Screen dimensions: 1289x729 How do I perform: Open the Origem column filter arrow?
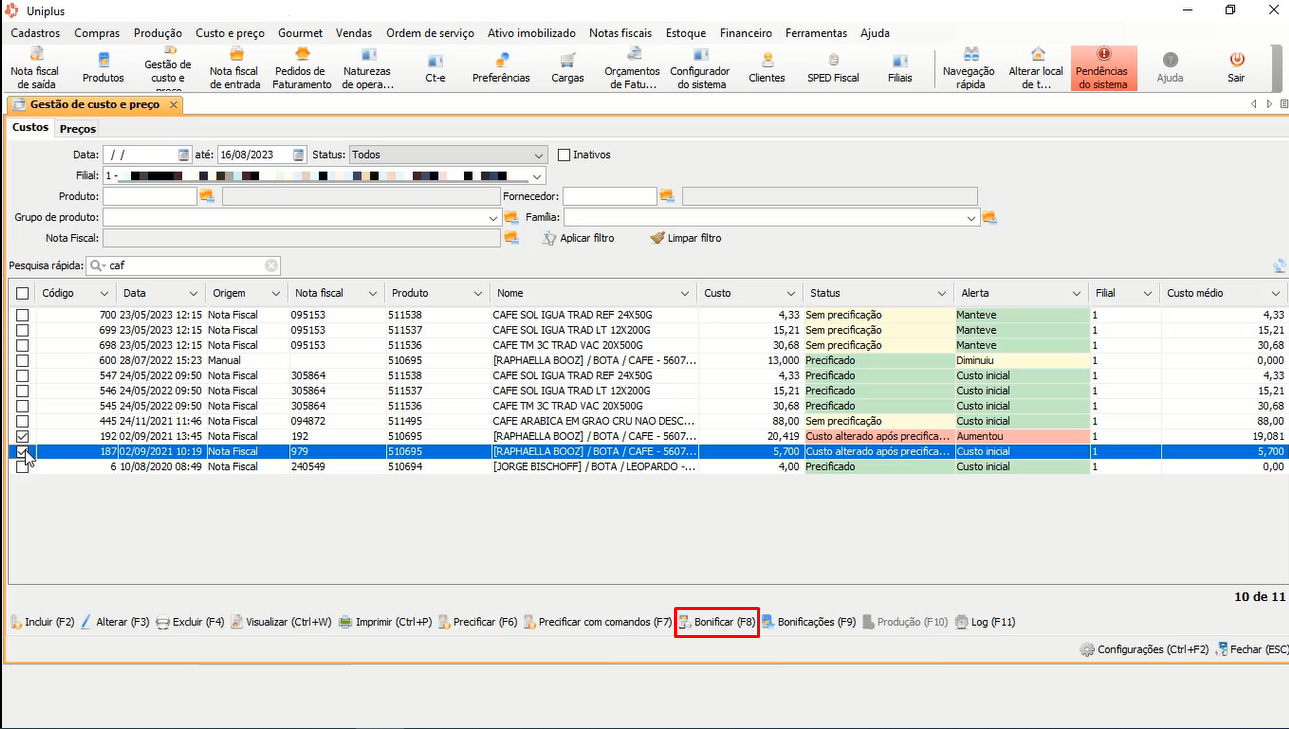276,294
